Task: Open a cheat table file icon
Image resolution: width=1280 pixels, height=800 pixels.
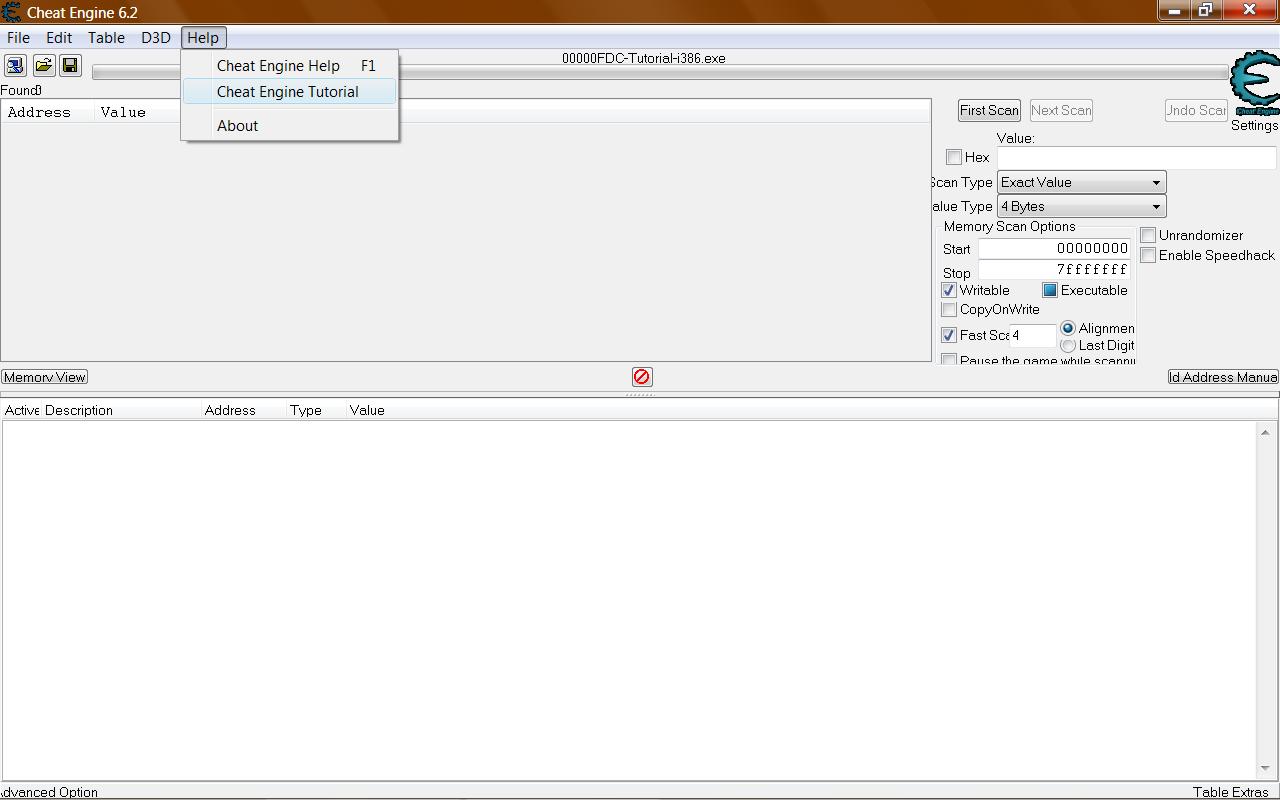Action: pyautogui.click(x=43, y=66)
